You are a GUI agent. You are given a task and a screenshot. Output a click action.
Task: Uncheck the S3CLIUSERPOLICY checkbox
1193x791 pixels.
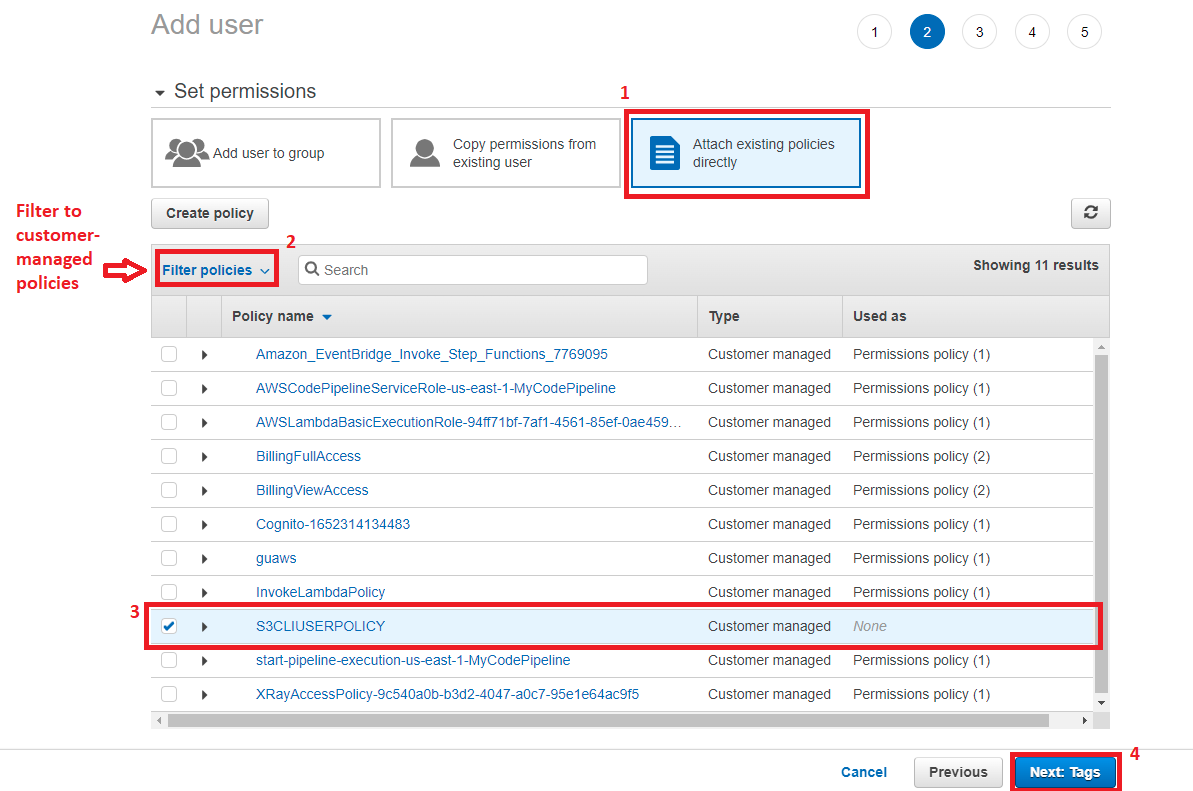coord(169,626)
